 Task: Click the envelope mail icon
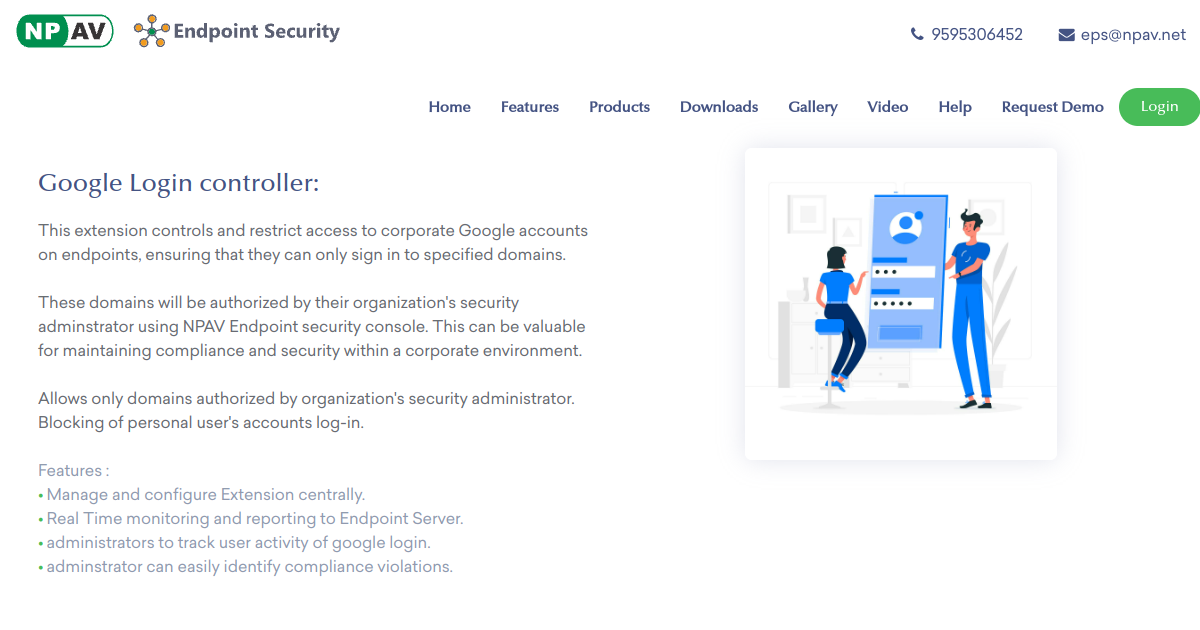pos(1066,35)
